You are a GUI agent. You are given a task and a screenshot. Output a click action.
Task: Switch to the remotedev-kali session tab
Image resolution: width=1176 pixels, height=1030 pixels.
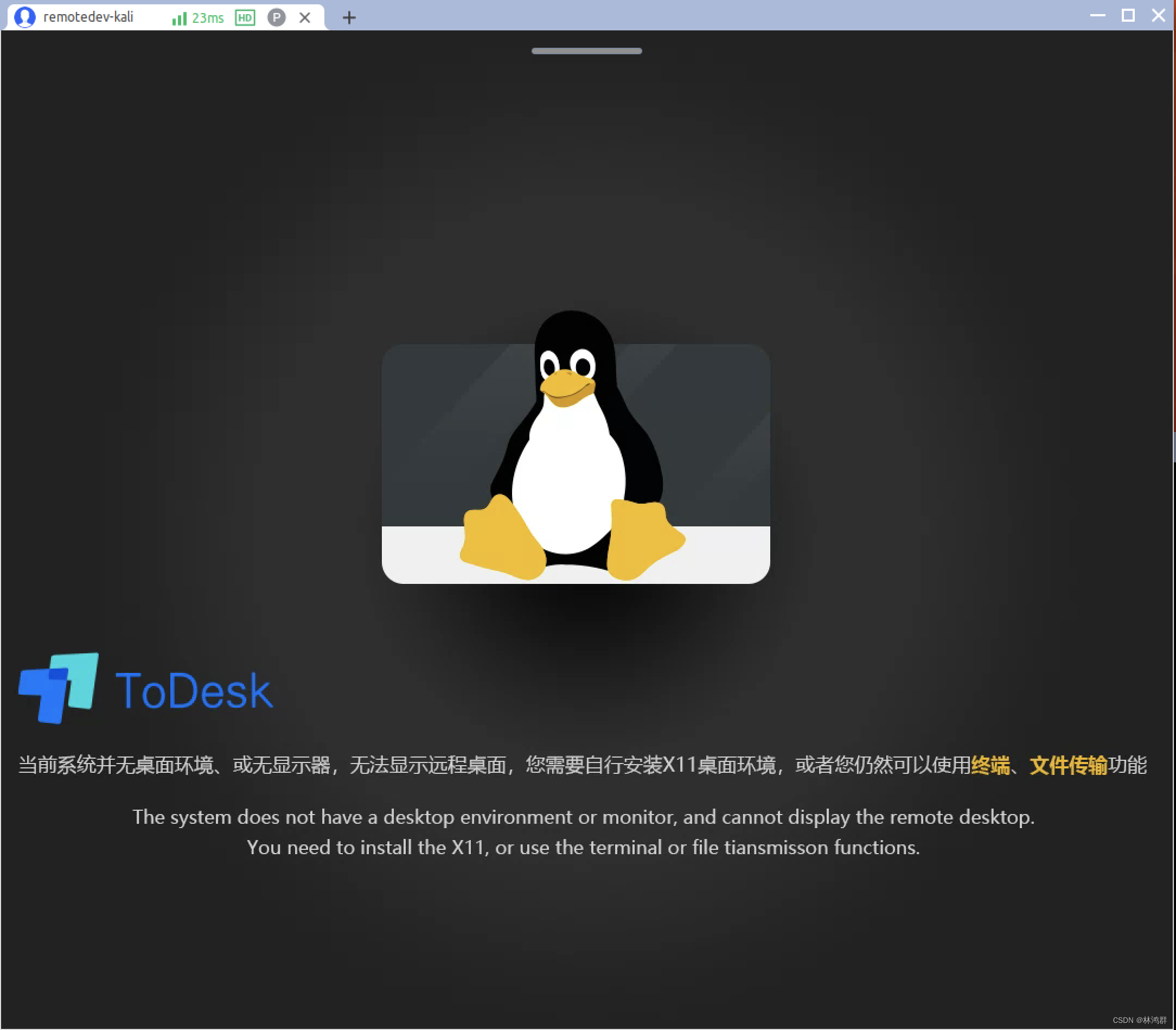pos(89,17)
